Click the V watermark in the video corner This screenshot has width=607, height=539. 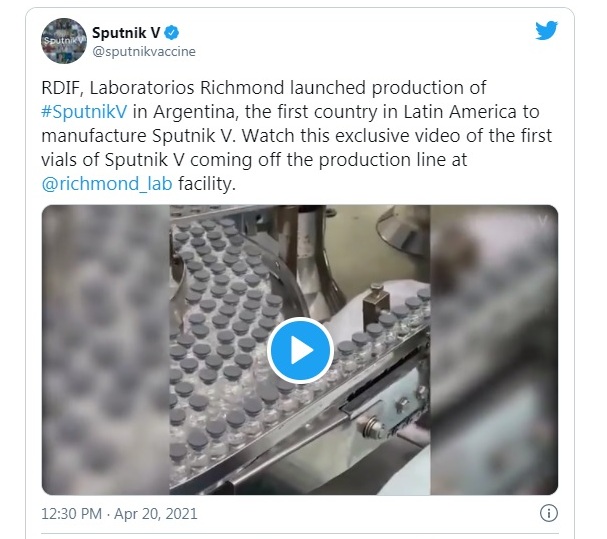pos(543,221)
